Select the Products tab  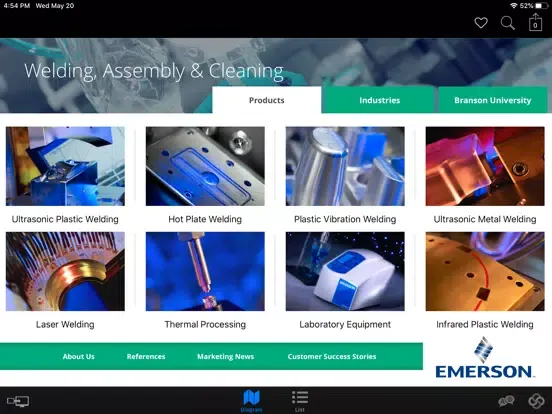[x=266, y=100]
